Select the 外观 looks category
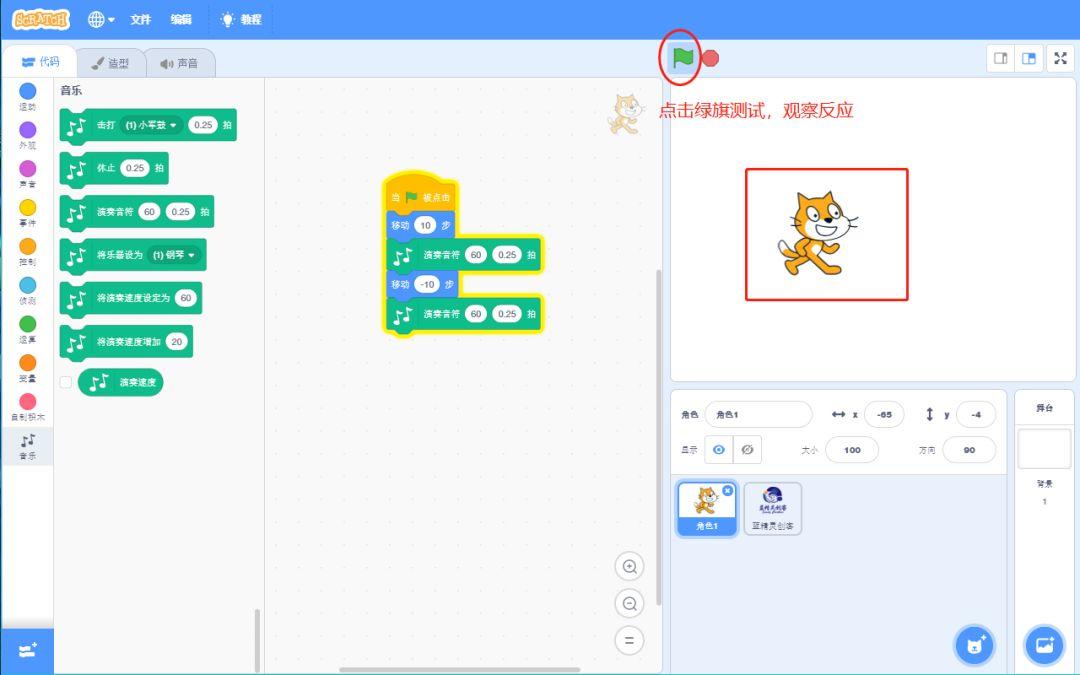 [x=28, y=136]
